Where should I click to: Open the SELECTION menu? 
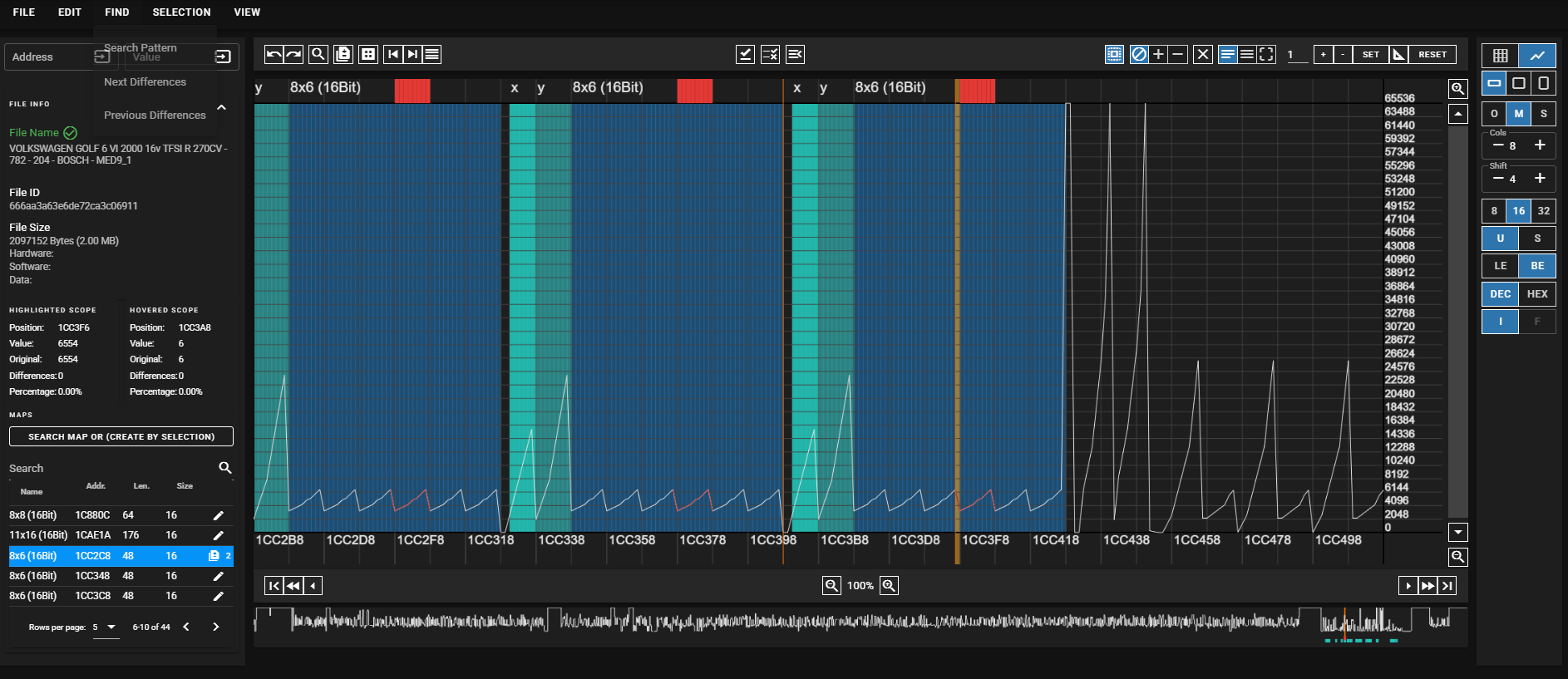[181, 12]
